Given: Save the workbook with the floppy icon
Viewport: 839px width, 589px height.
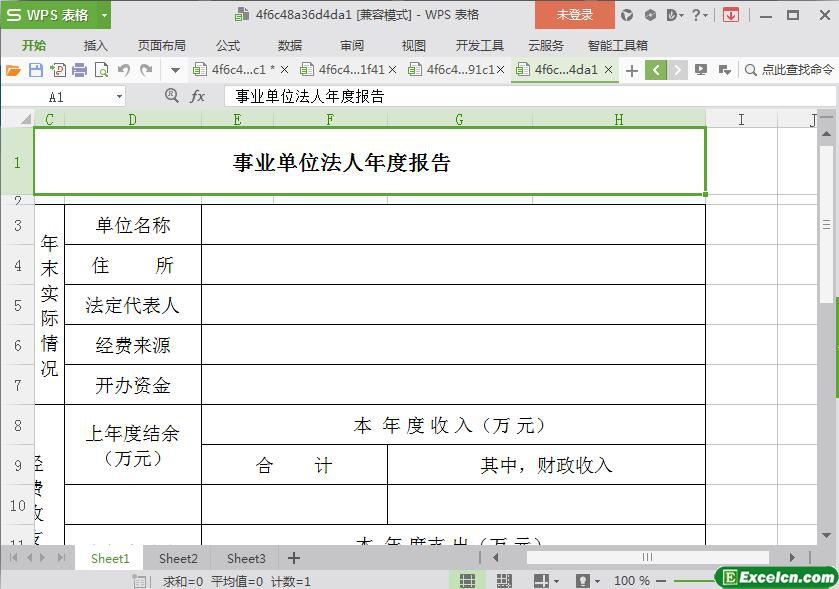Looking at the screenshot, I should (35, 70).
